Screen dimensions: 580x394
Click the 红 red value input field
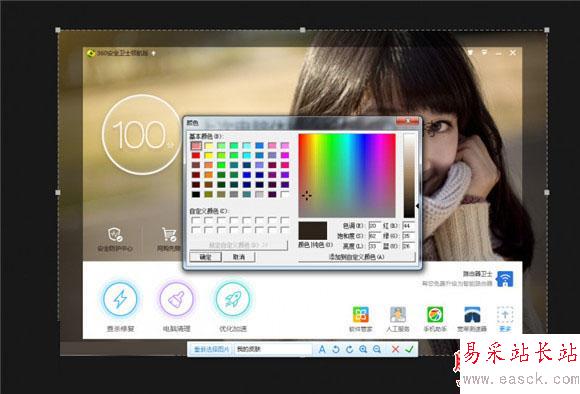point(408,225)
